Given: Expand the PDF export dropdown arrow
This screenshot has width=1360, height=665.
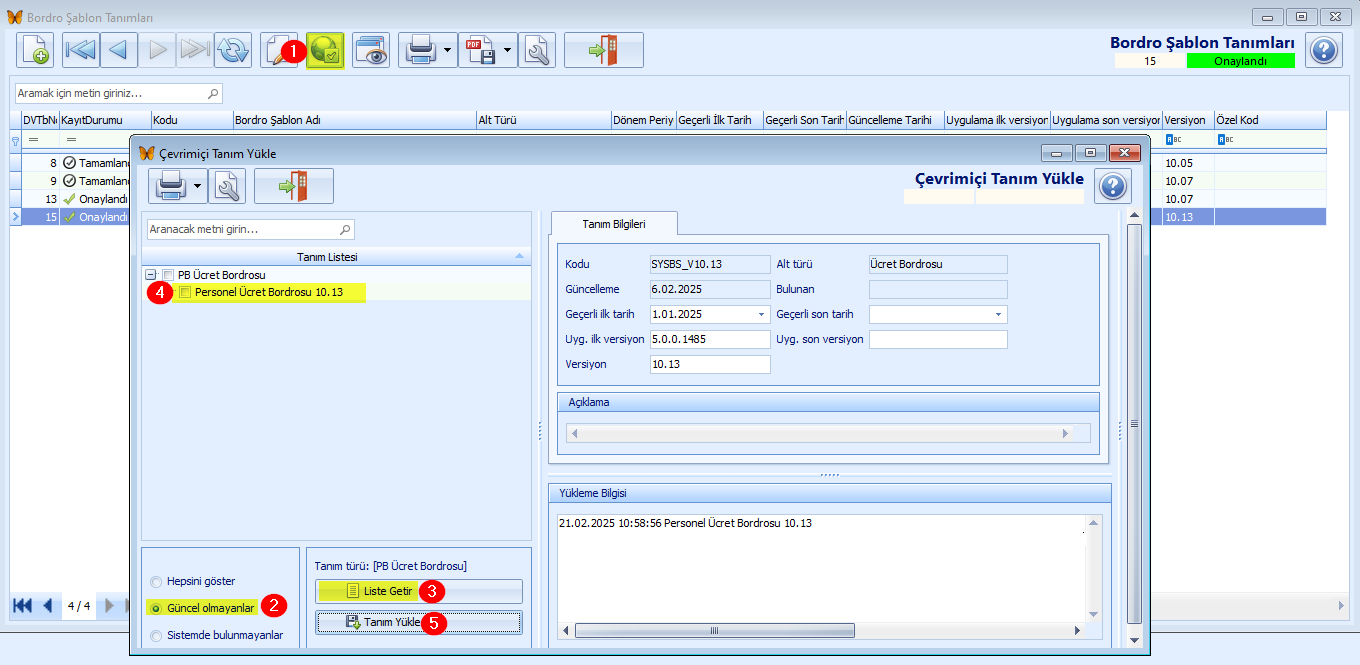Looking at the screenshot, I should pos(508,50).
